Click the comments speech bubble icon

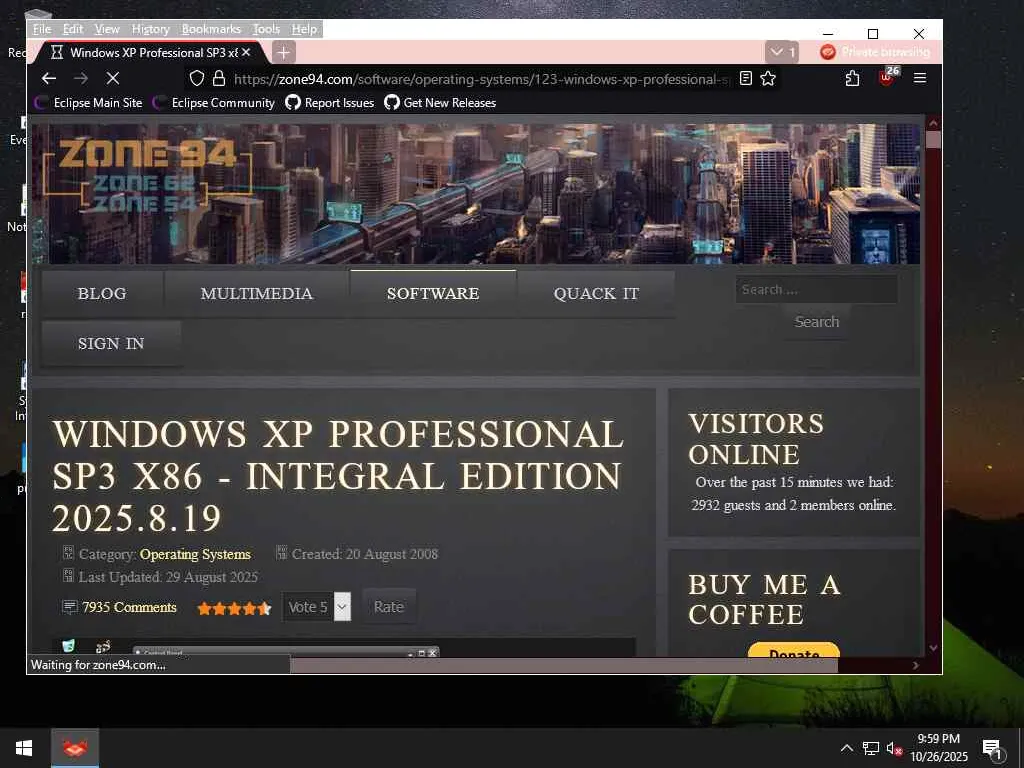tap(69, 607)
